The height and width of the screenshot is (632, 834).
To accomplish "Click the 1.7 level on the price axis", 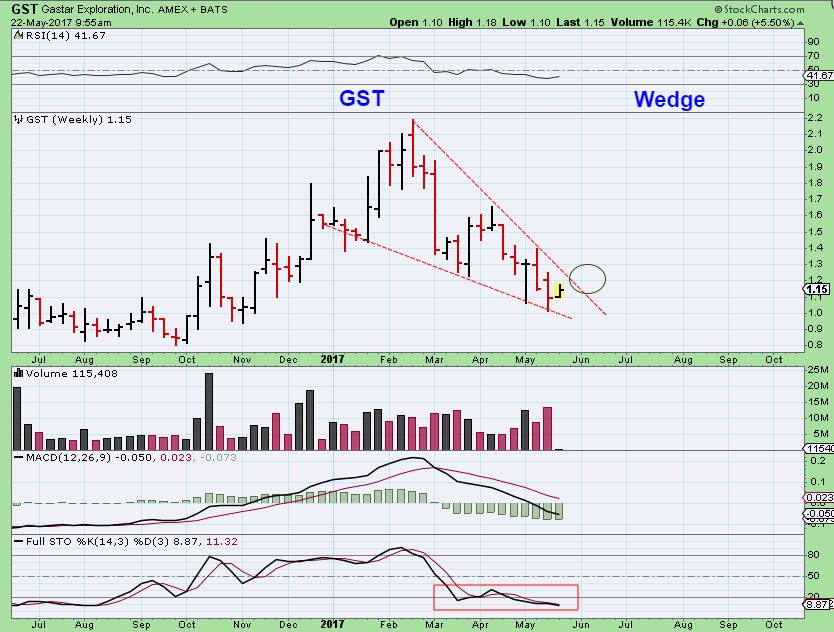I will coord(815,199).
